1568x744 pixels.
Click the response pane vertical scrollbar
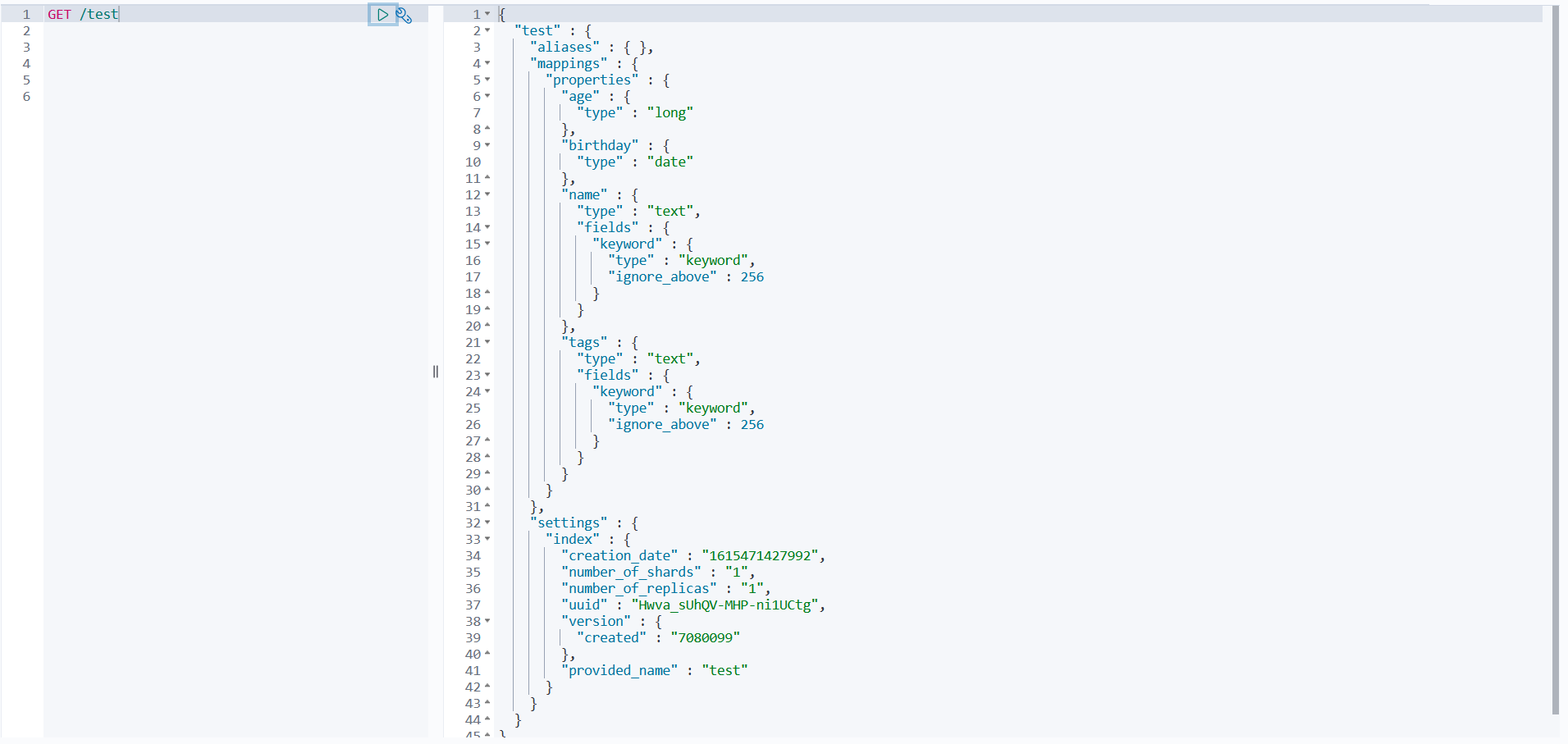[x=1555, y=361]
